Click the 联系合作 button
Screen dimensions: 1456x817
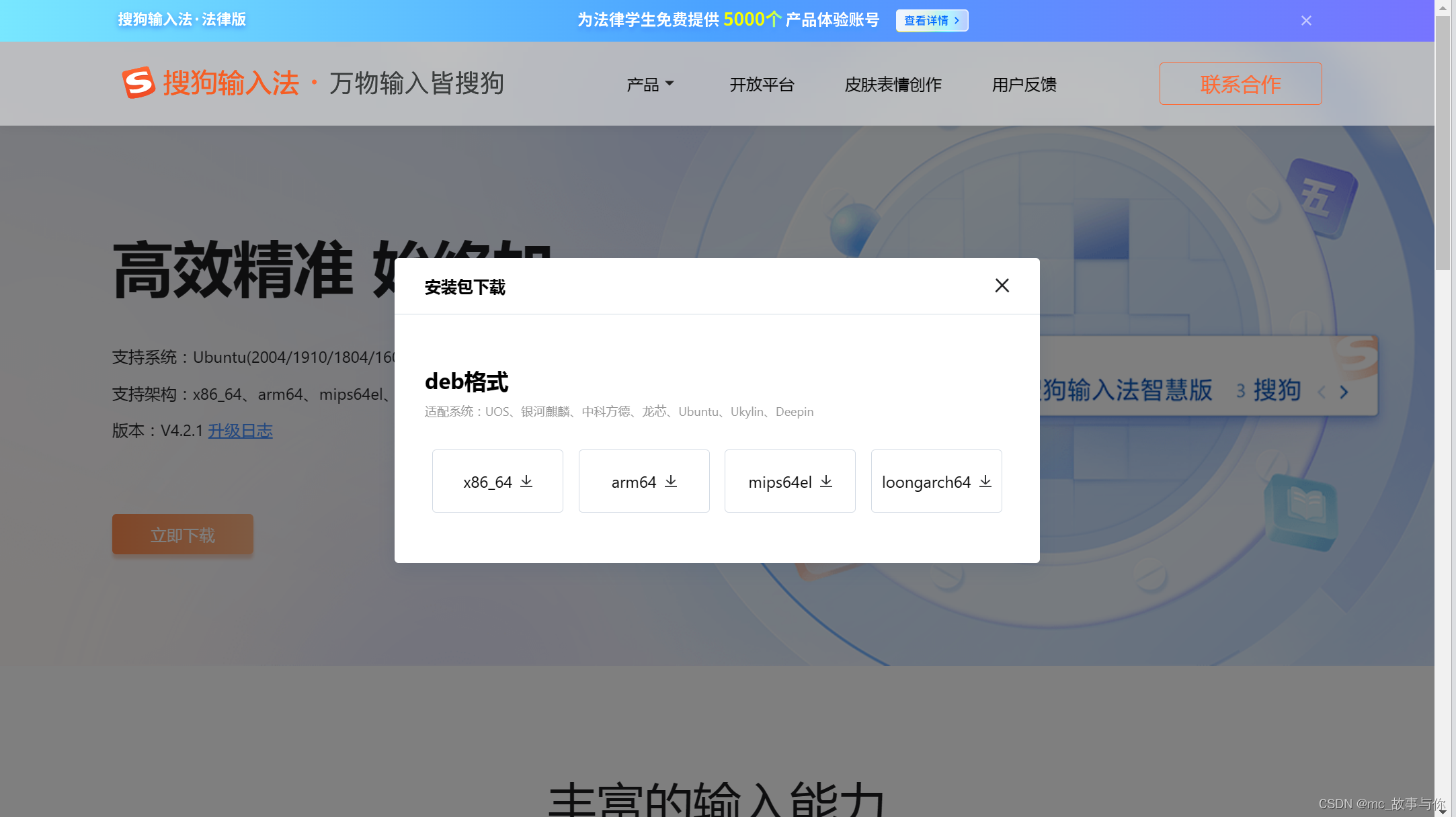point(1240,84)
